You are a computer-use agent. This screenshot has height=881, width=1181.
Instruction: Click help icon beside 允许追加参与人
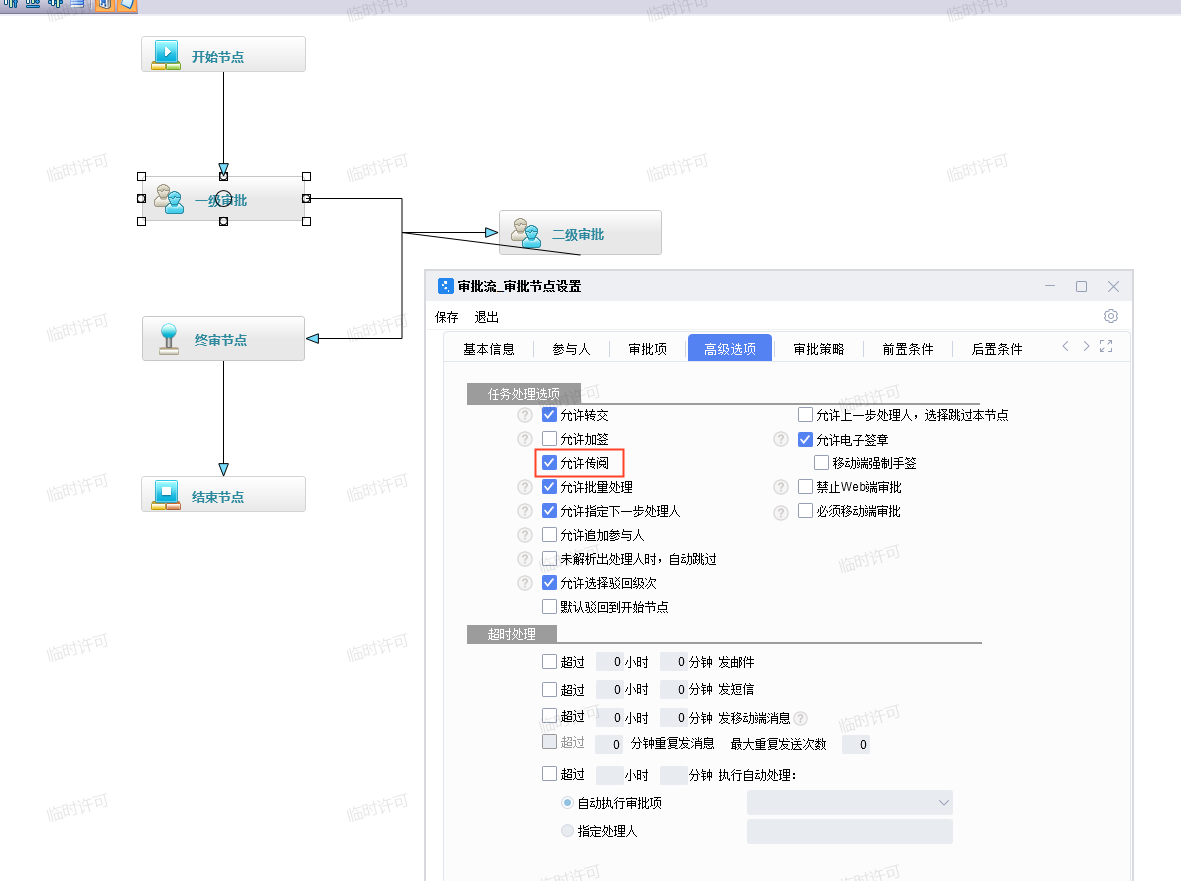pyautogui.click(x=525, y=535)
